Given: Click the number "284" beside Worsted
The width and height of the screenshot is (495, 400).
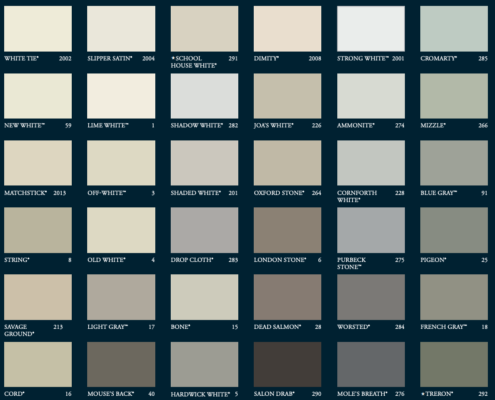Looking at the screenshot, I should (400, 327).
